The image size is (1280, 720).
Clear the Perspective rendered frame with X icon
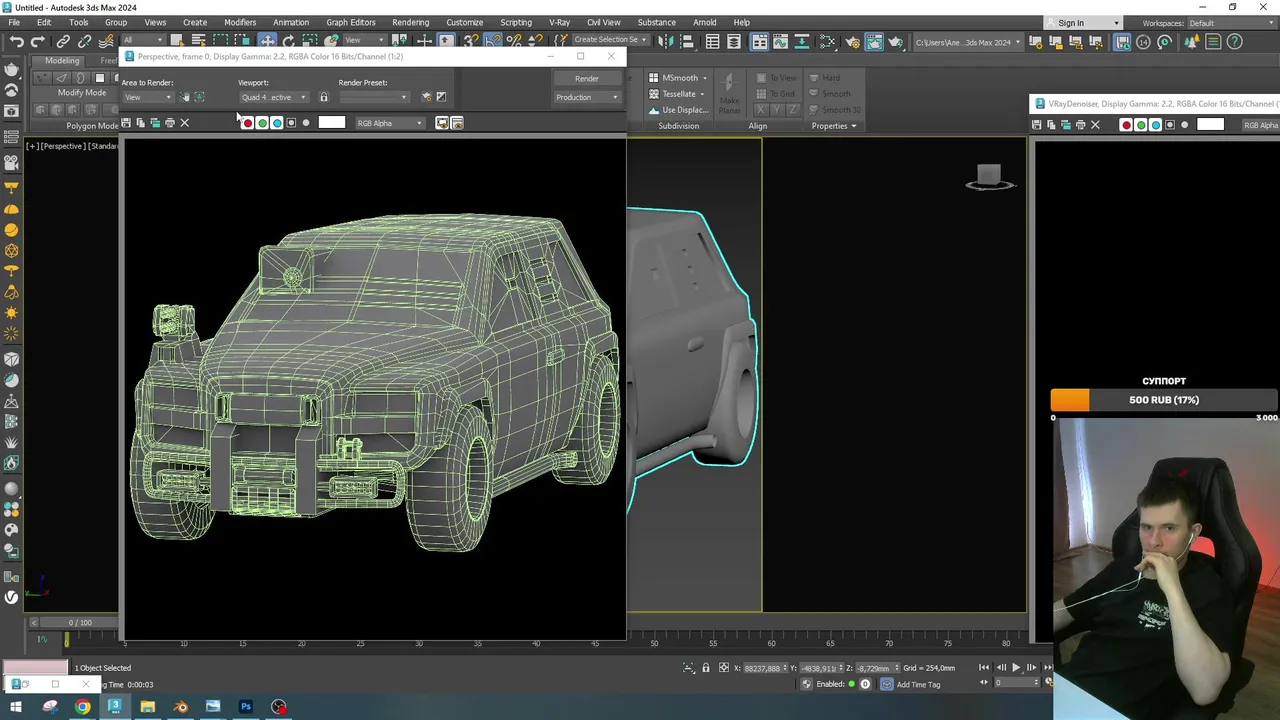tap(184, 123)
